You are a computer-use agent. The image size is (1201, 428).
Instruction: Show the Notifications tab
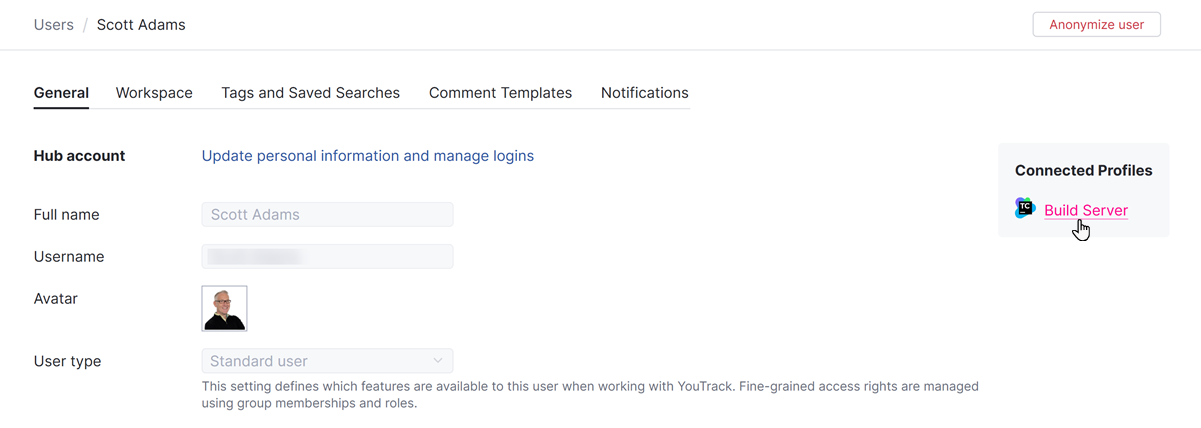(x=644, y=93)
